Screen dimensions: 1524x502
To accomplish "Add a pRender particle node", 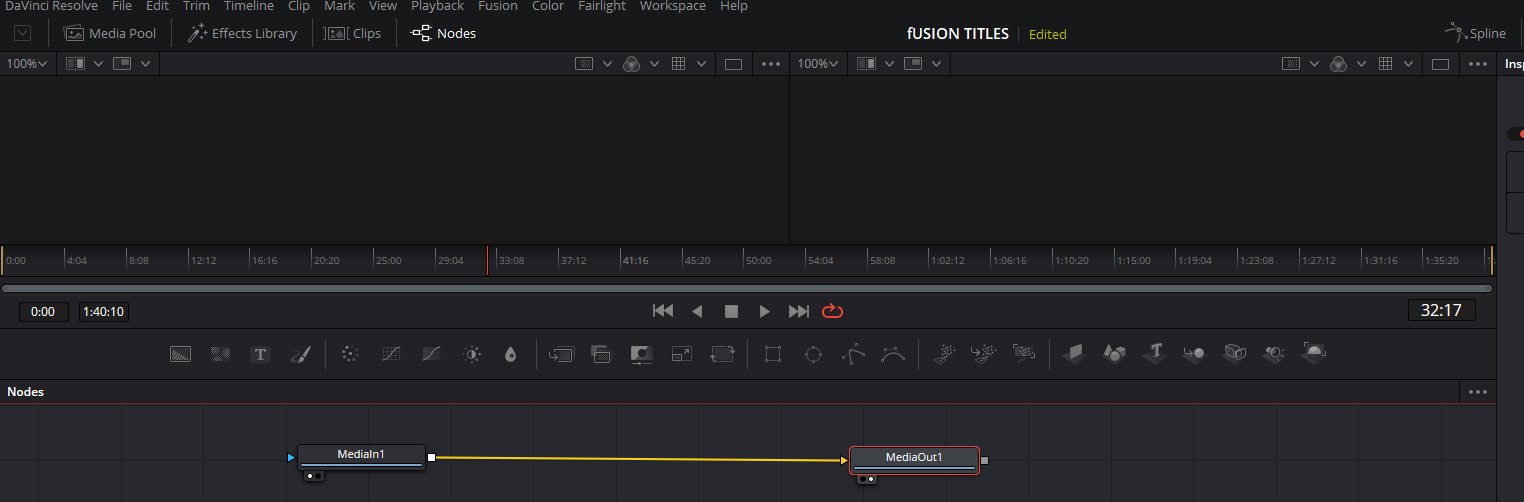I will pos(1023,353).
